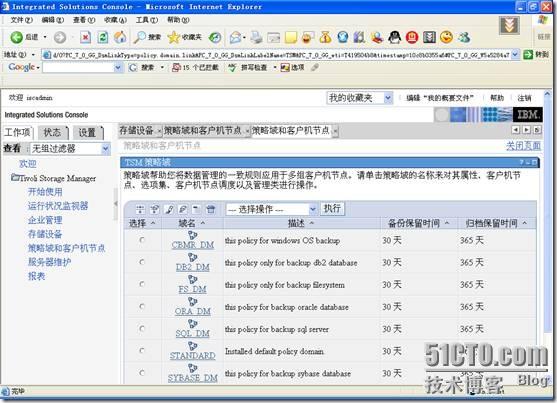Sort by 域名 column header arrow
The width and height of the screenshot is (557, 403).
203,223
